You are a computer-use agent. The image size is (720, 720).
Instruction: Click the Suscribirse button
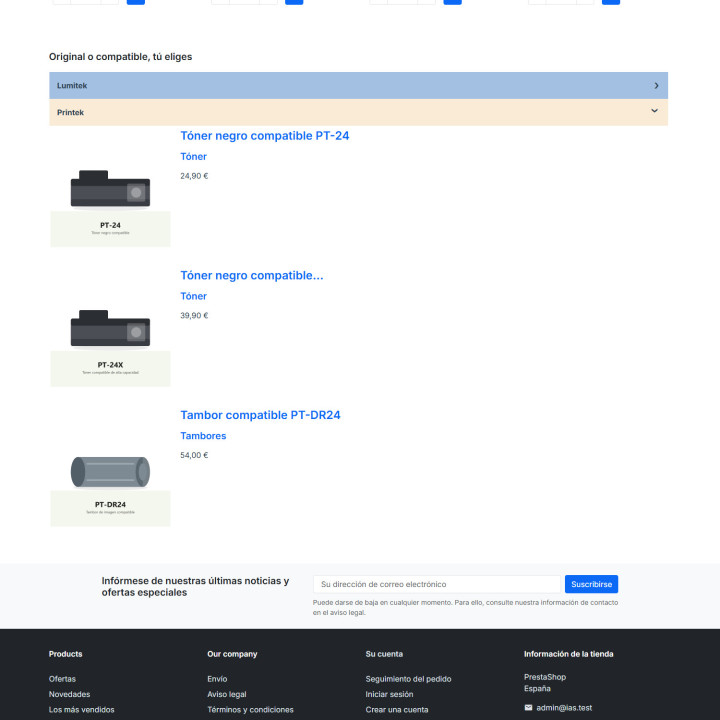[x=591, y=584]
